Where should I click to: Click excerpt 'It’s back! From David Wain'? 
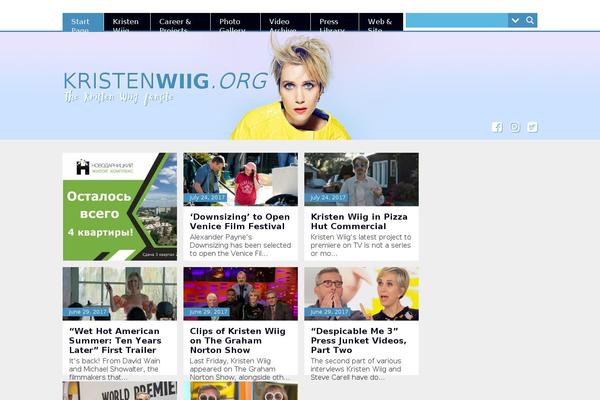tap(114, 369)
